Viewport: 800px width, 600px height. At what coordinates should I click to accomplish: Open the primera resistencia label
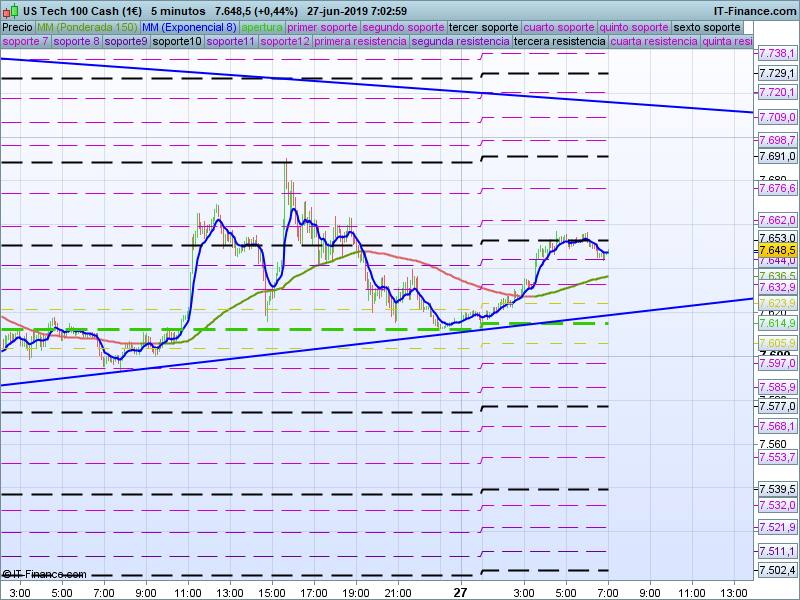coord(360,42)
